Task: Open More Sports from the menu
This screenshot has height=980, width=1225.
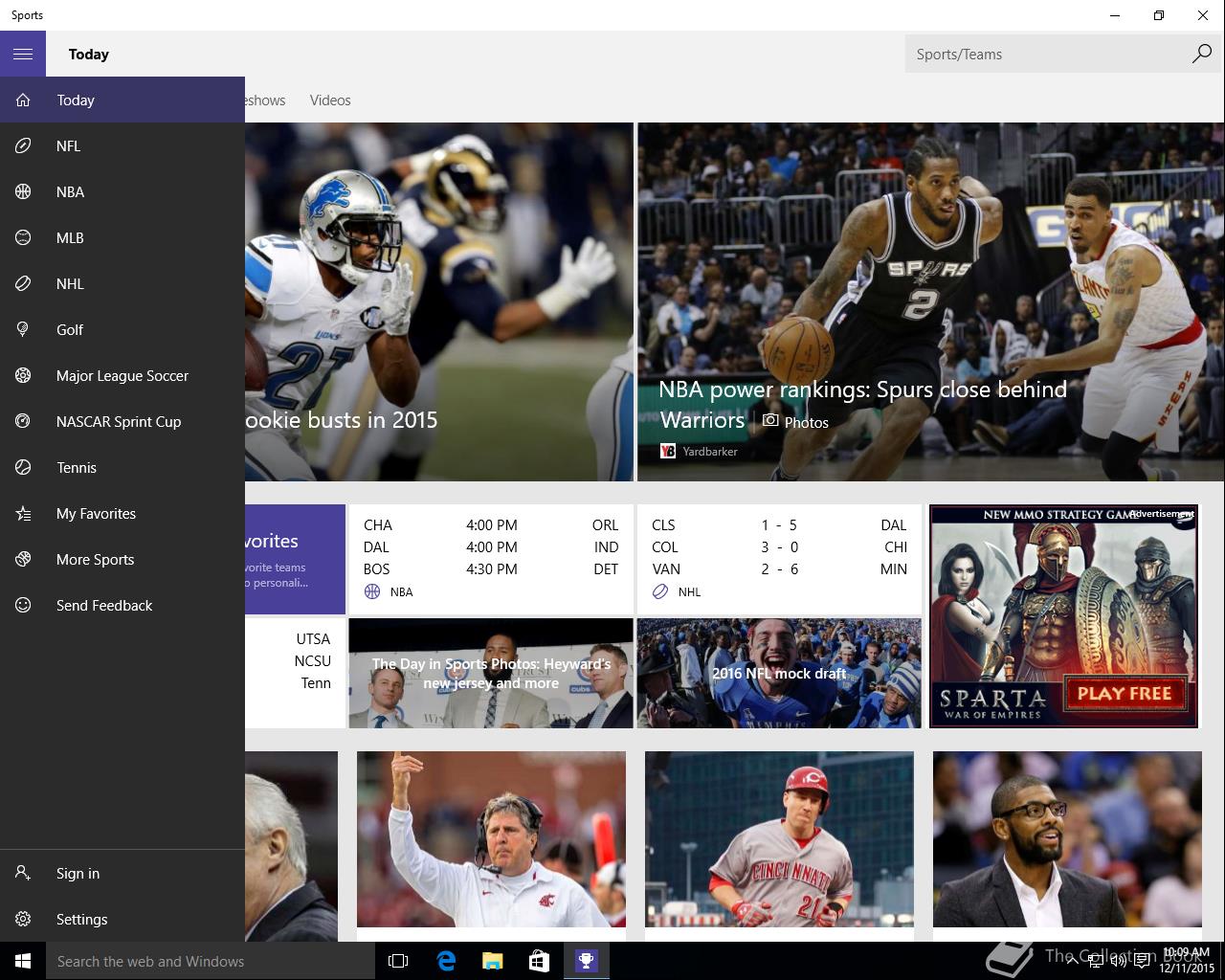Action: point(122,559)
